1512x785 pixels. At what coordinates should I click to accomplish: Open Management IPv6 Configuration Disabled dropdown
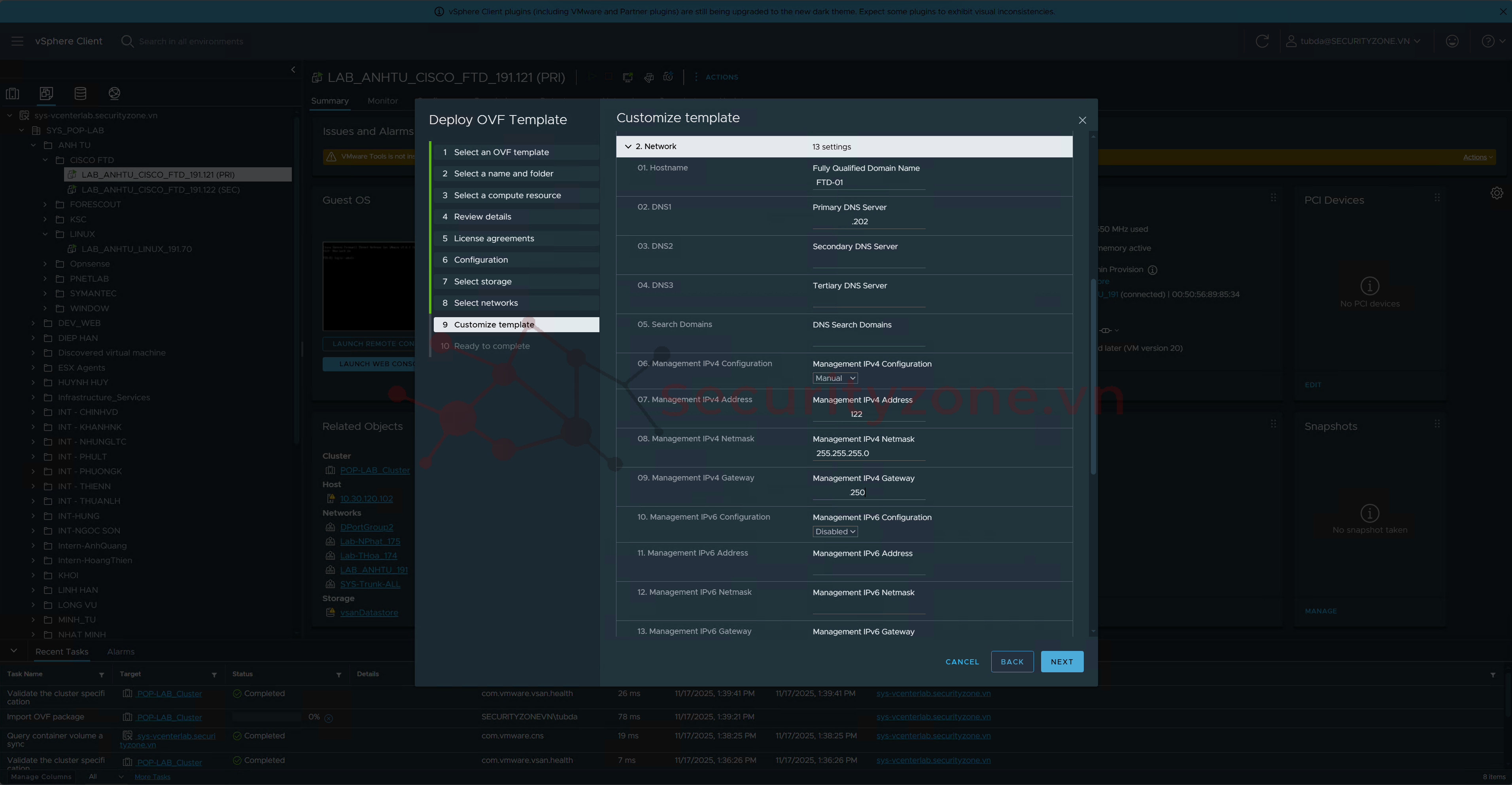(835, 532)
